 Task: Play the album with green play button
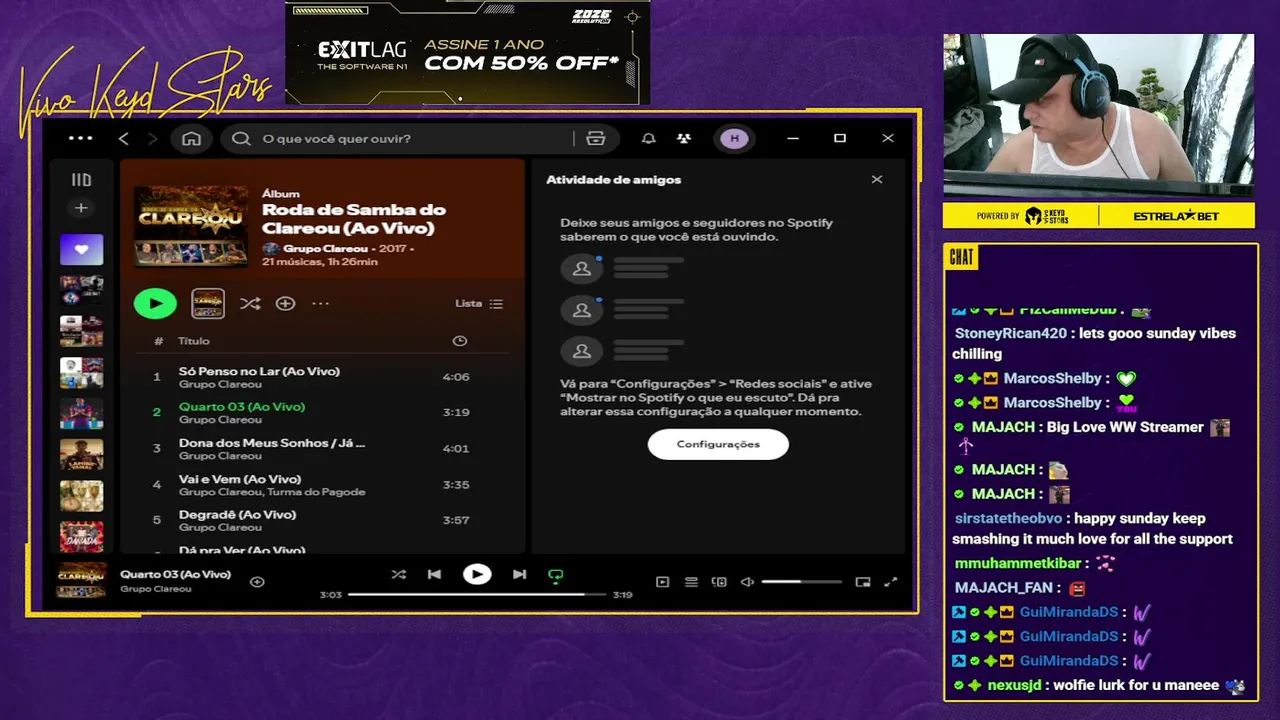click(155, 303)
